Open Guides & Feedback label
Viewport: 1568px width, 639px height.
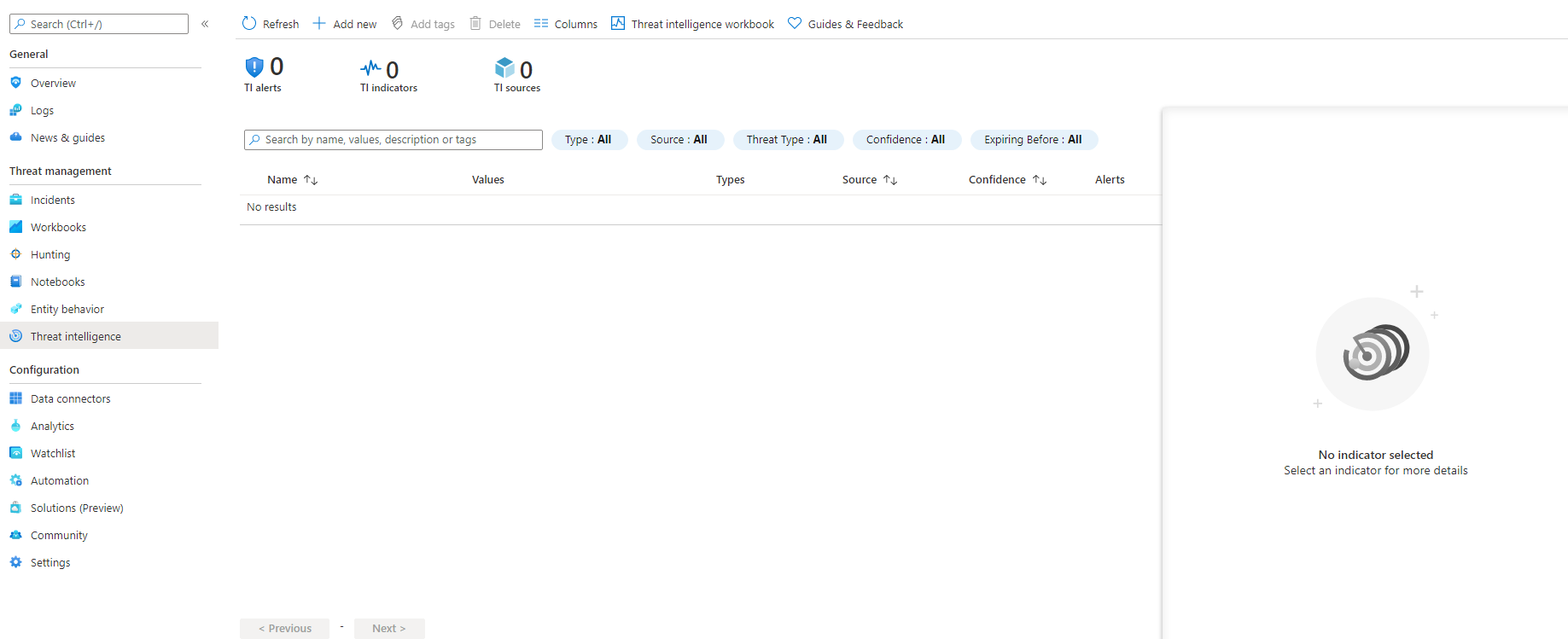coord(855,24)
